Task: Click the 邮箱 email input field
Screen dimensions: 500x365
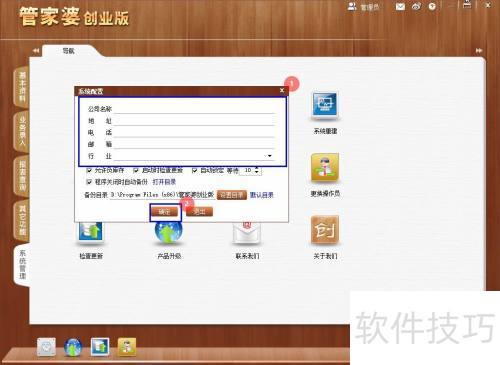Action: click(194, 144)
